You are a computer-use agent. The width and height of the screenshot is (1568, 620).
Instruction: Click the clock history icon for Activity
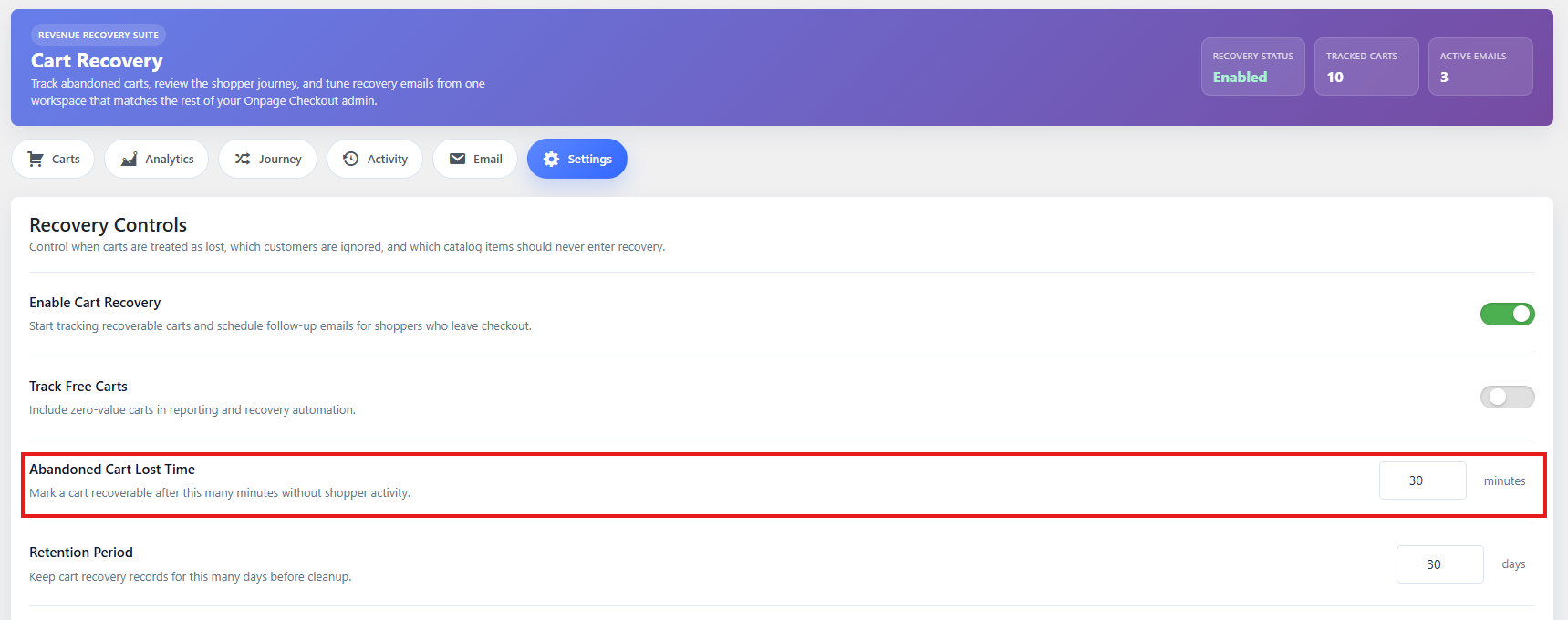tap(351, 159)
